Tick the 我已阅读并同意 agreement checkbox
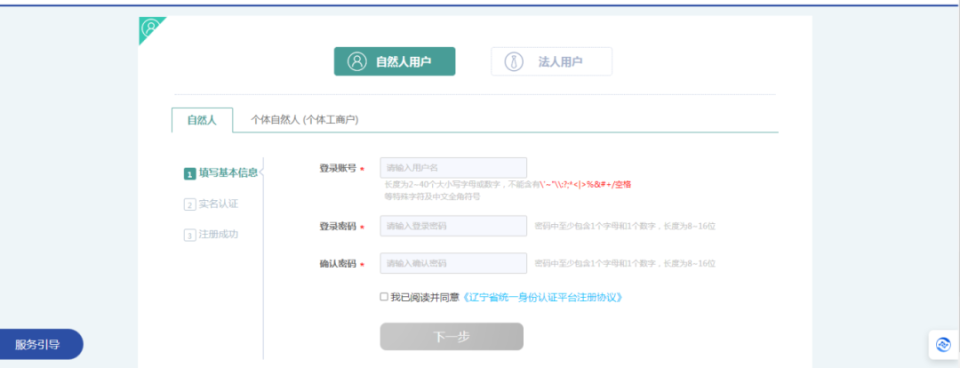Image resolution: width=960 pixels, height=368 pixels. click(x=384, y=297)
